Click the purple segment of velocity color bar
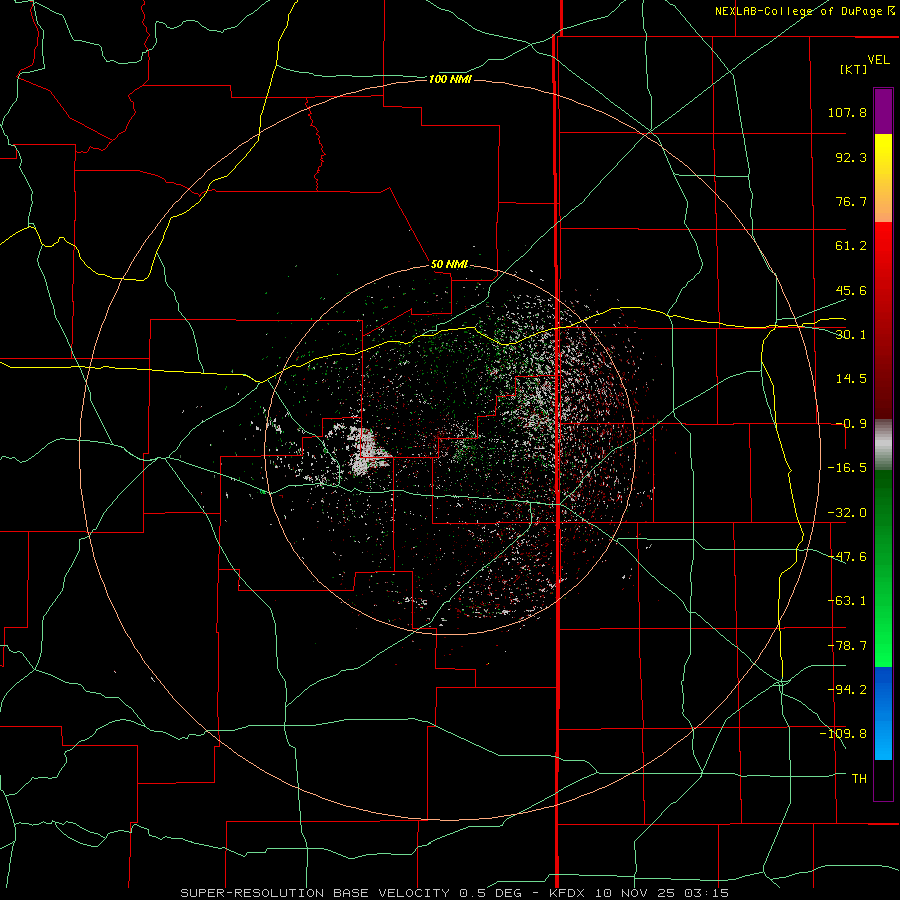The height and width of the screenshot is (900, 900). 883,111
